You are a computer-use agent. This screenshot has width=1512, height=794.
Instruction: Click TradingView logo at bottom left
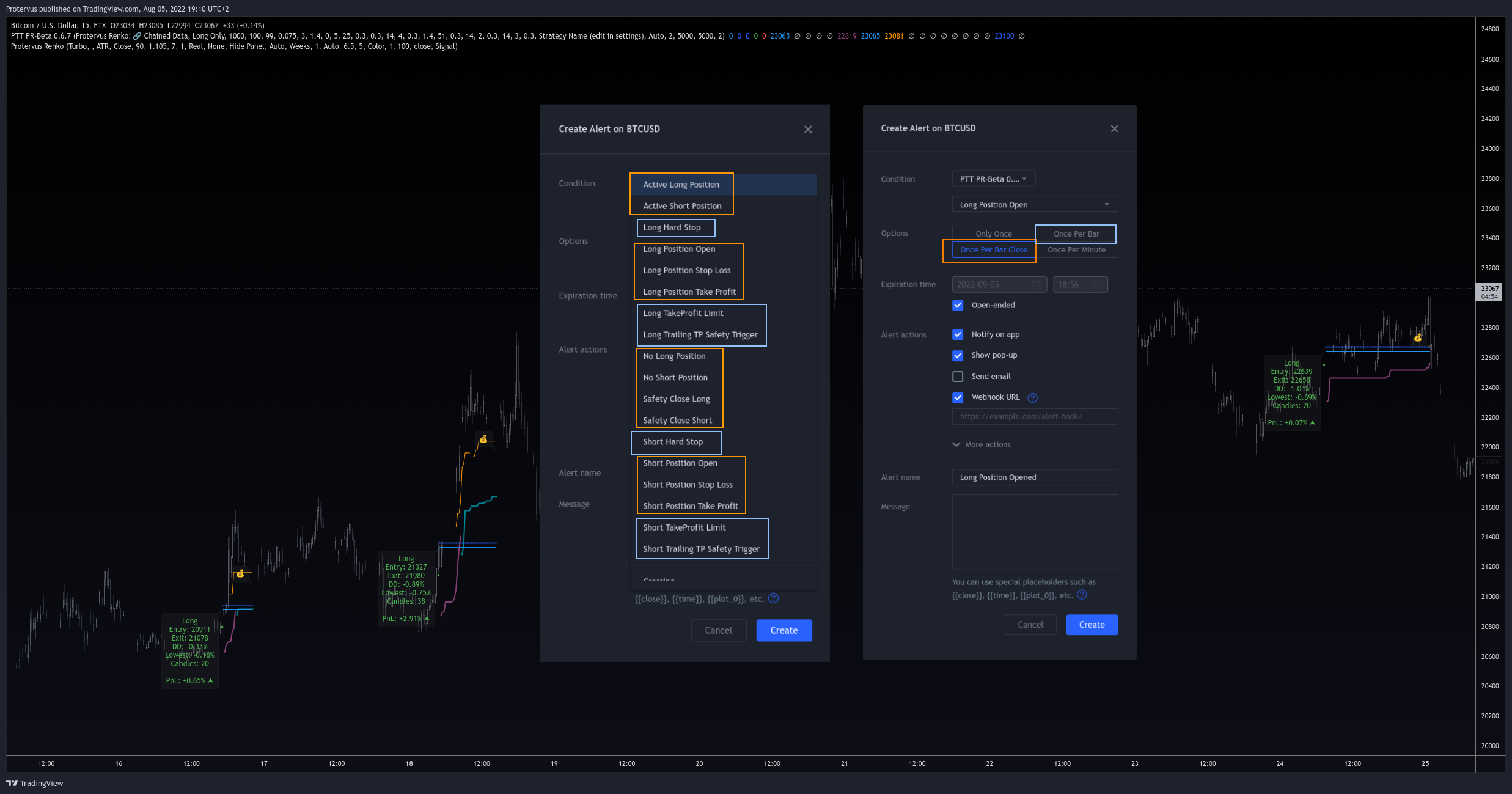tap(35, 784)
